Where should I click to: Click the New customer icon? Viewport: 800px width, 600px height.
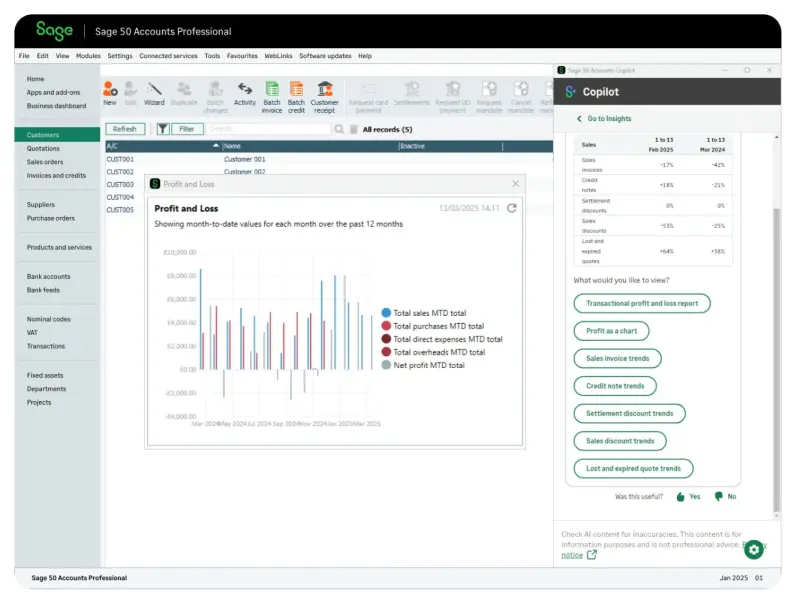click(110, 90)
